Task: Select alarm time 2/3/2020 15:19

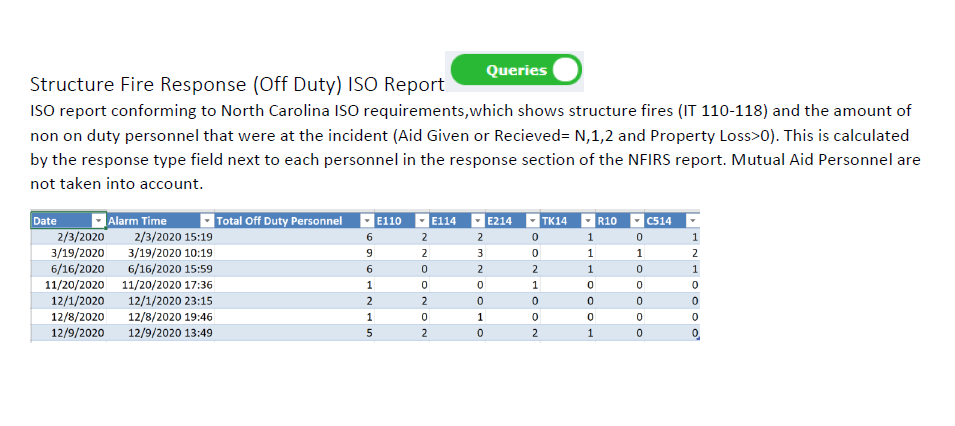Action: click(x=160, y=236)
